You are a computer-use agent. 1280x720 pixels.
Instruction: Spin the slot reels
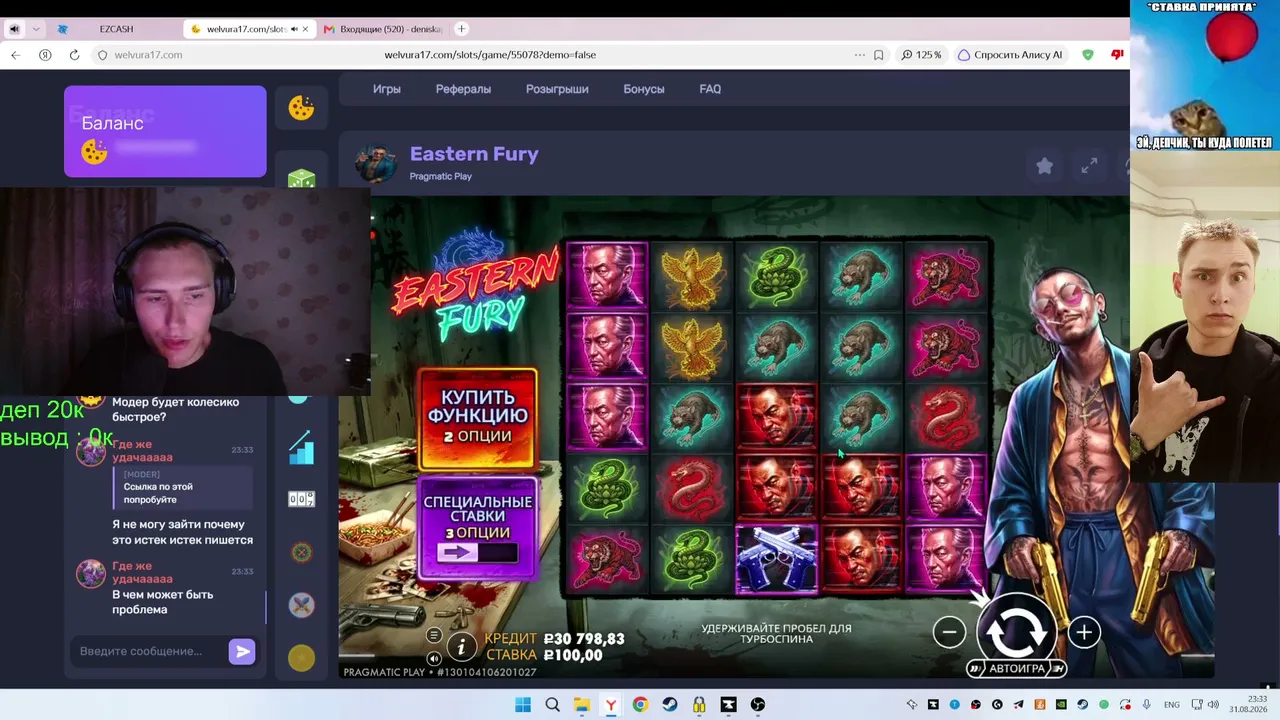(x=1016, y=630)
